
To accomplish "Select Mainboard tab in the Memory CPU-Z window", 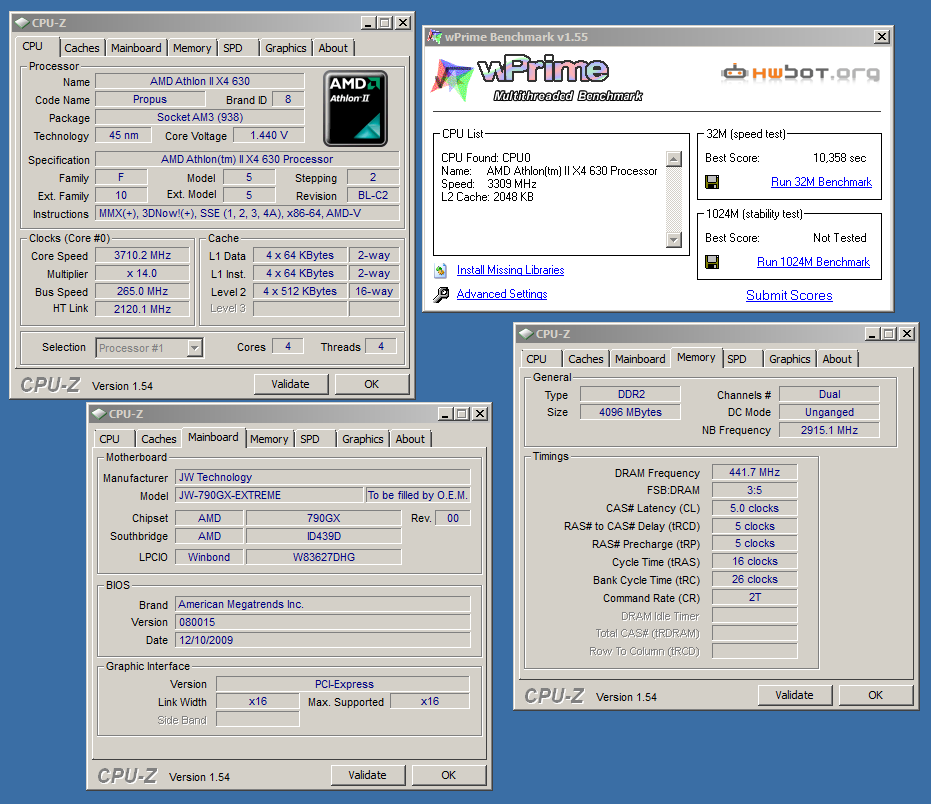I will (640, 359).
